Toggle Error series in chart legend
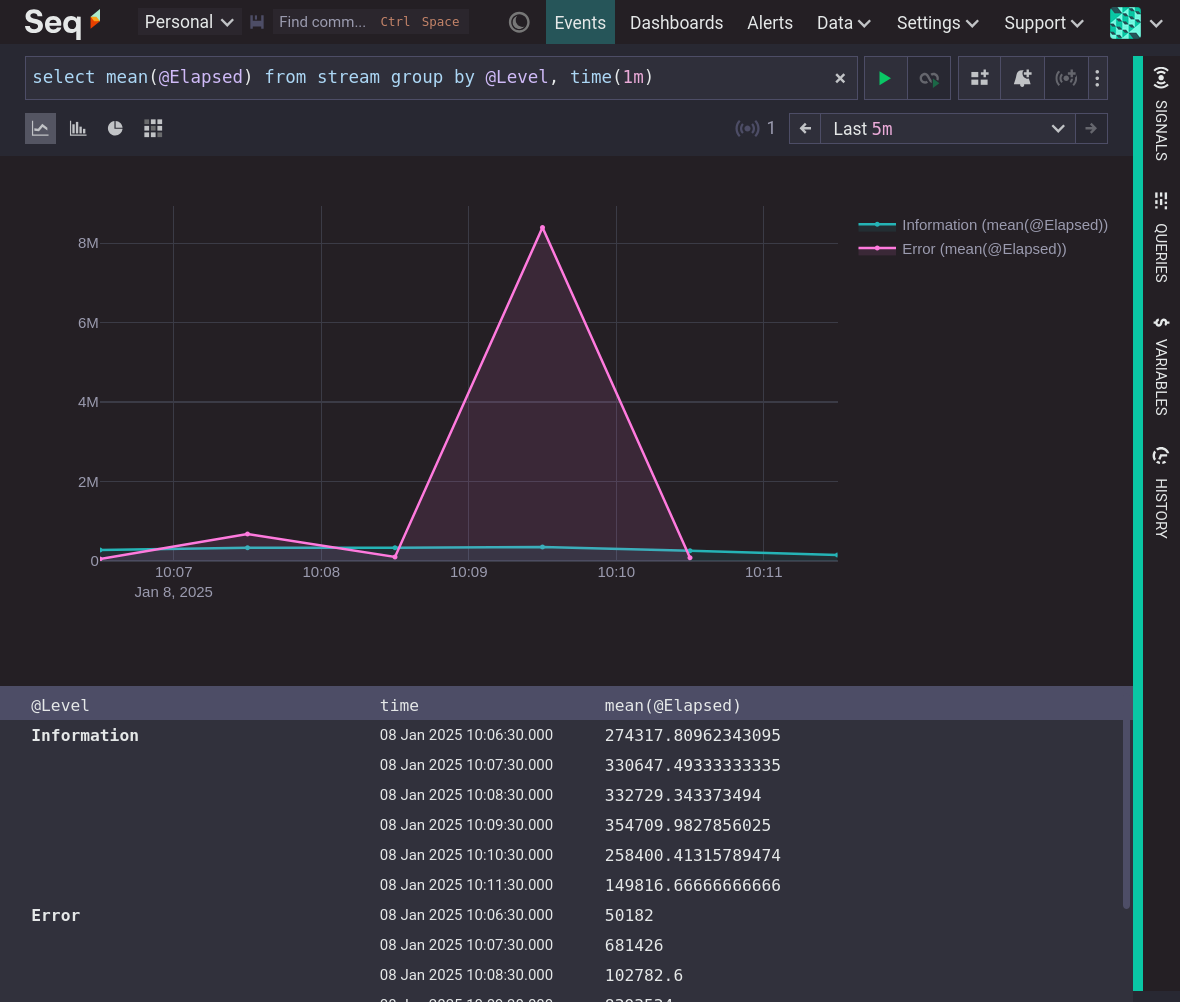Image resolution: width=1180 pixels, height=1002 pixels. click(x=984, y=249)
